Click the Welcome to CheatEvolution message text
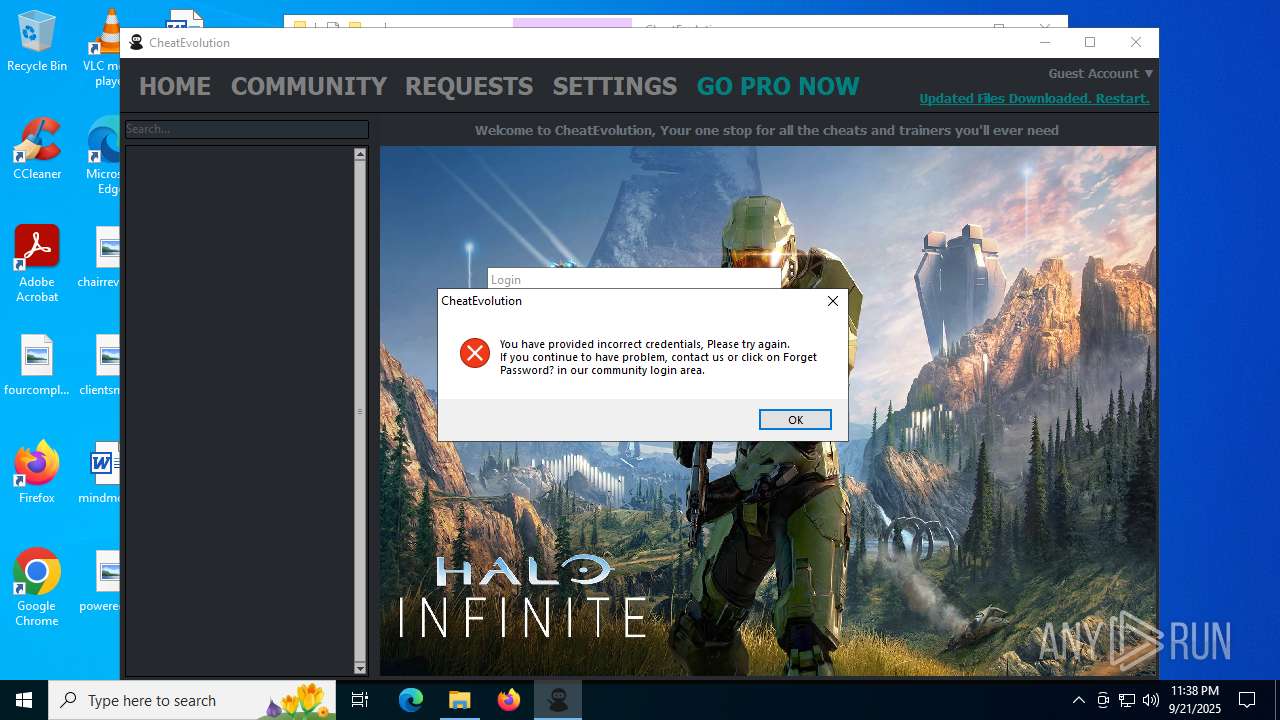Viewport: 1280px width, 720px height. pos(766,130)
